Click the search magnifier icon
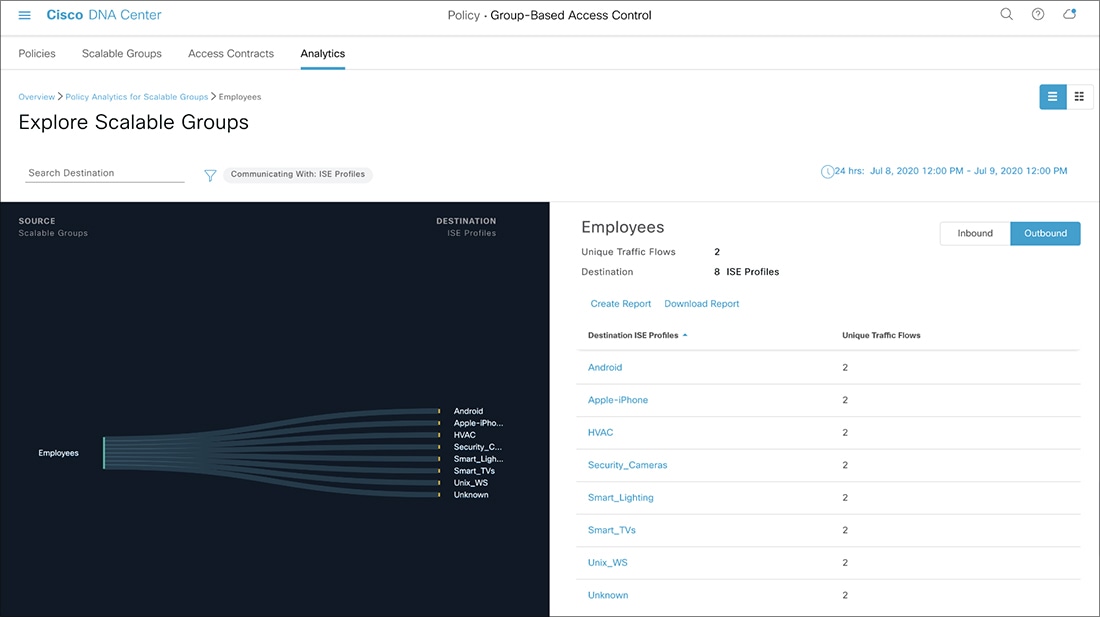Screen dimensions: 1100x617 pyautogui.click(x=1007, y=15)
